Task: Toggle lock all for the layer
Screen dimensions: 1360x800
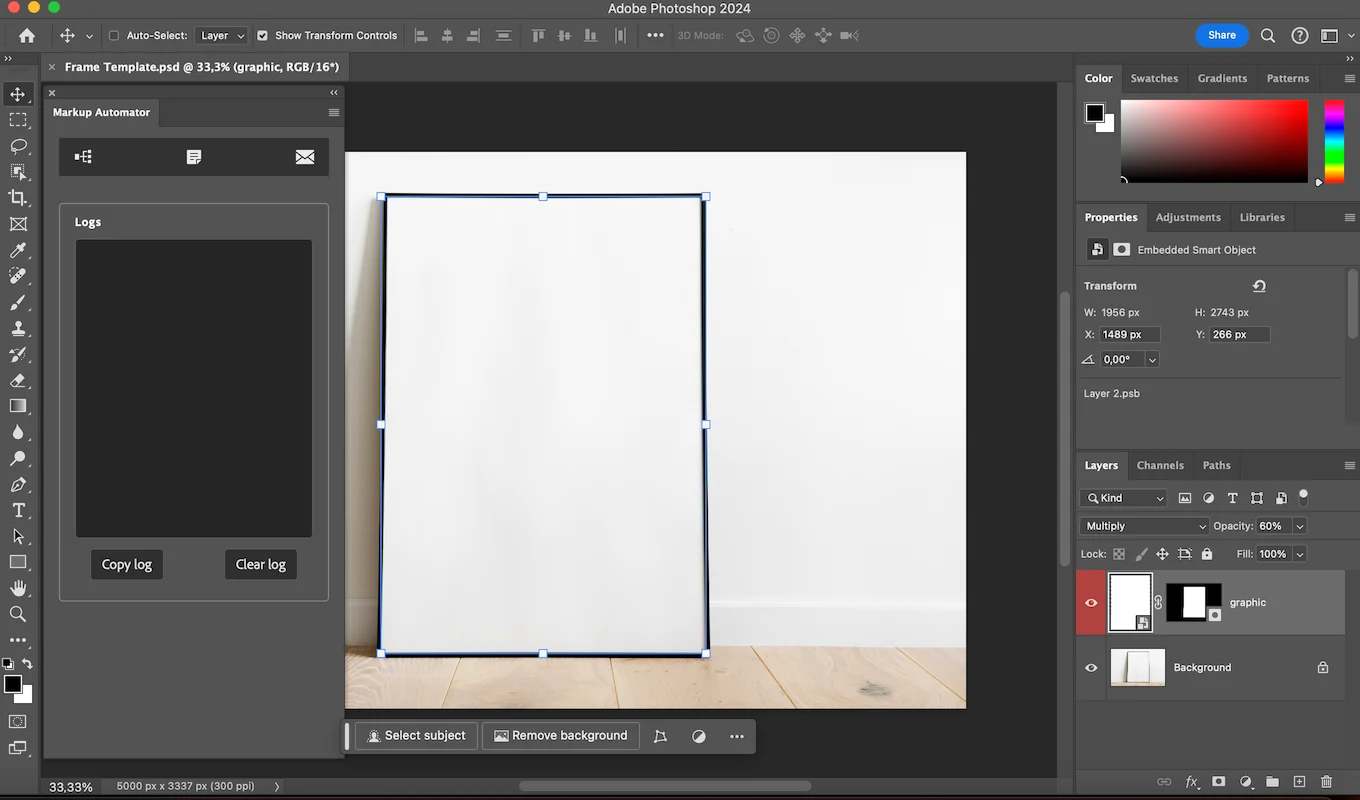Action: 1207,554
